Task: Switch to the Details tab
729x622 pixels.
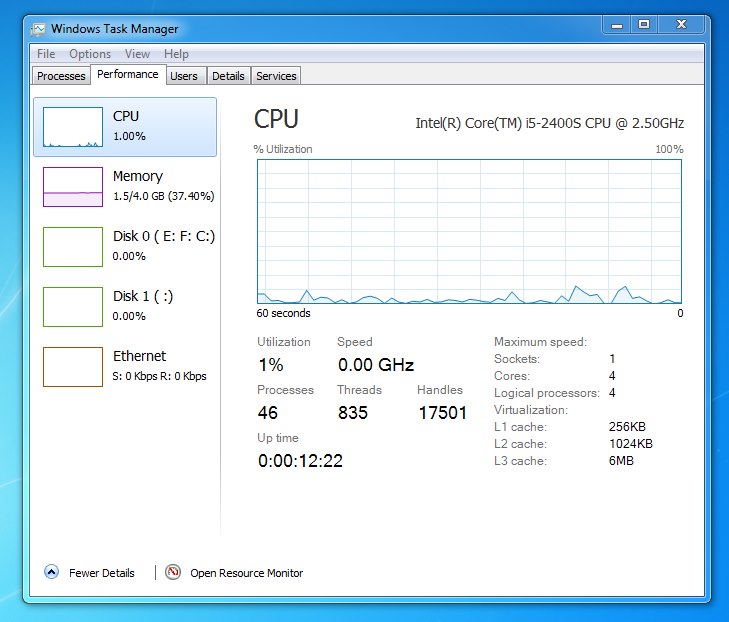Action: (228, 76)
